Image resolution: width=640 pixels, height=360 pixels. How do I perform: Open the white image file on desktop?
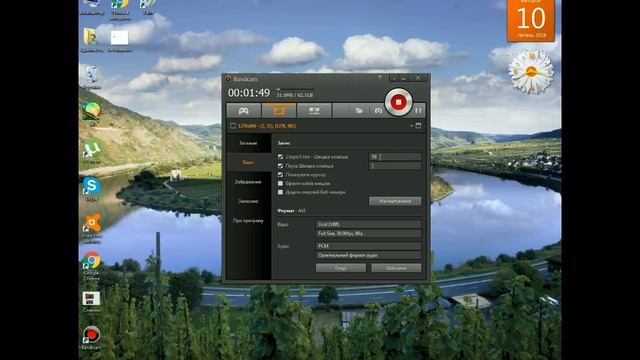point(120,40)
